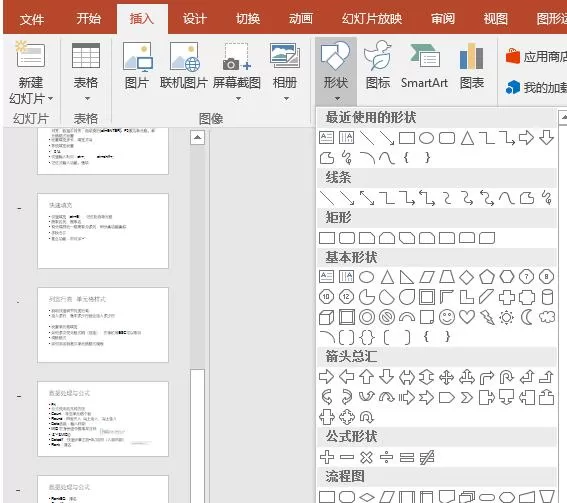The width and height of the screenshot is (567, 503).
Task: Select diamond in basic shapes
Action: [466, 277]
